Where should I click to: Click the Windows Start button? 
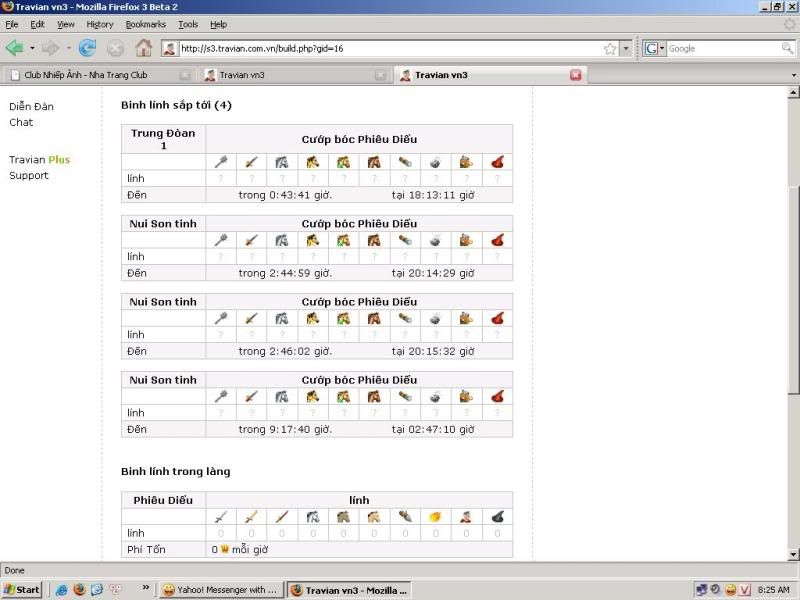pyautogui.click(x=21, y=590)
